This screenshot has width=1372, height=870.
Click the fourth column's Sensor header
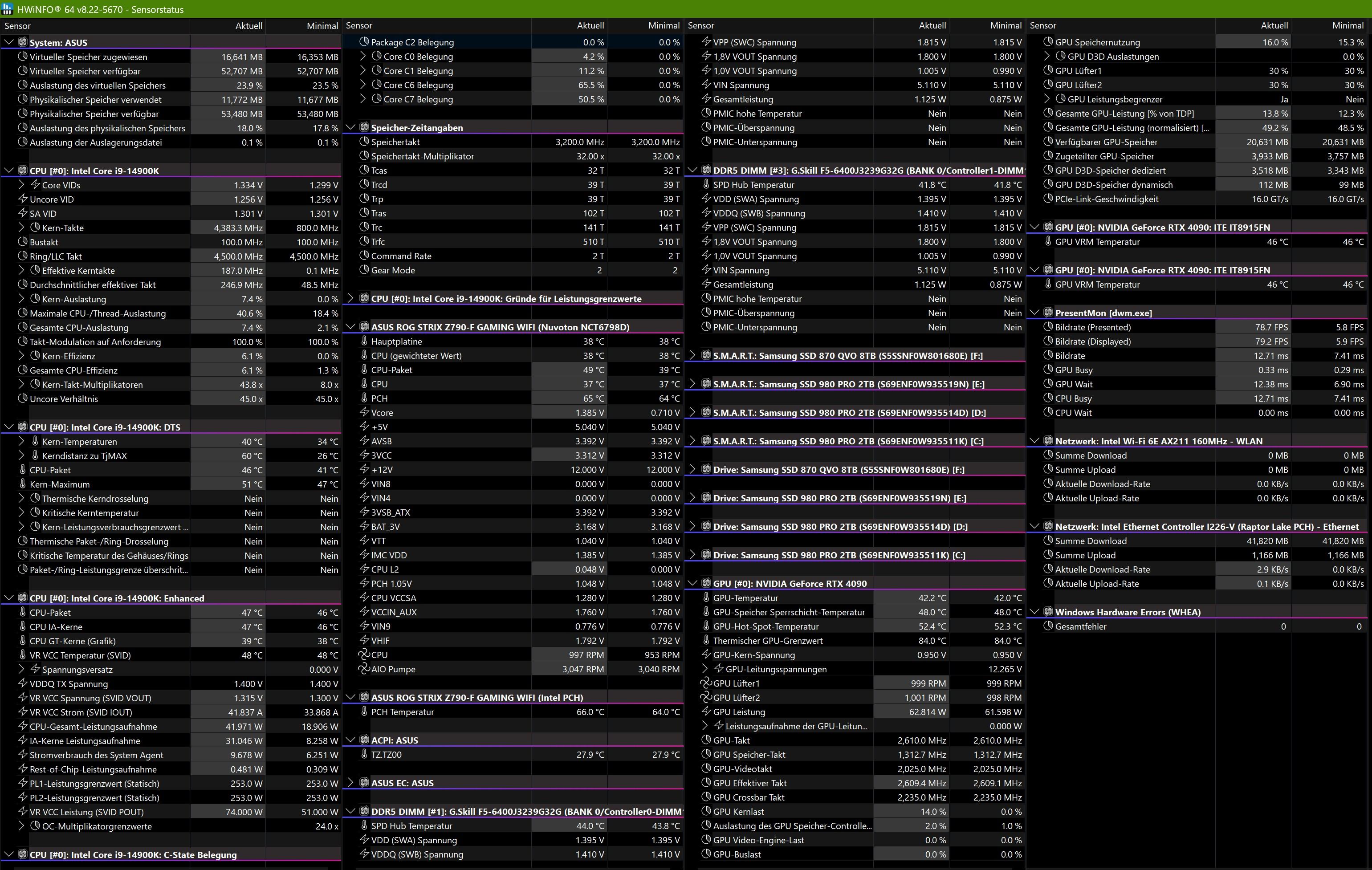click(1121, 26)
